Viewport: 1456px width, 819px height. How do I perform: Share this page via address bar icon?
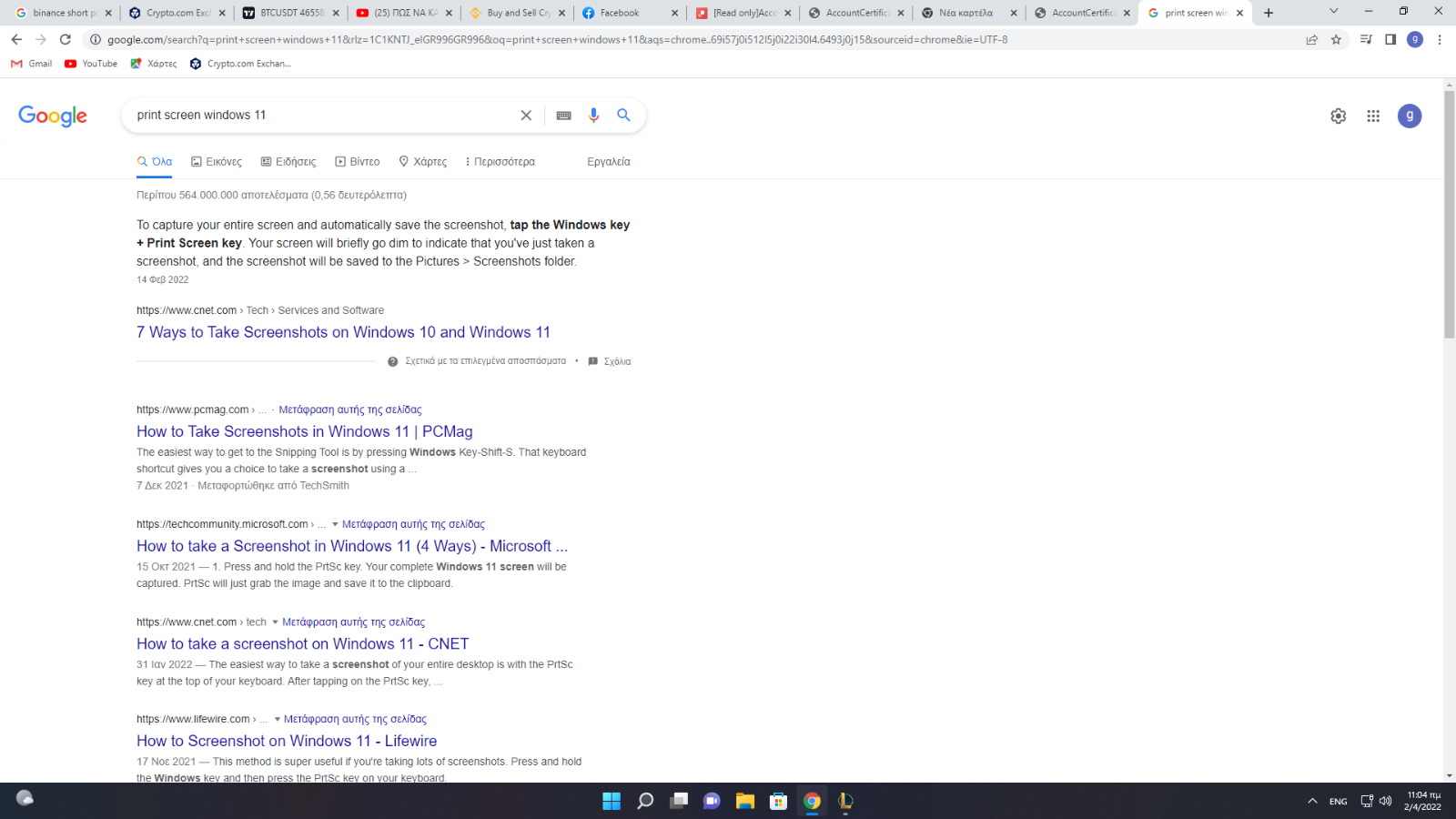point(1311,39)
